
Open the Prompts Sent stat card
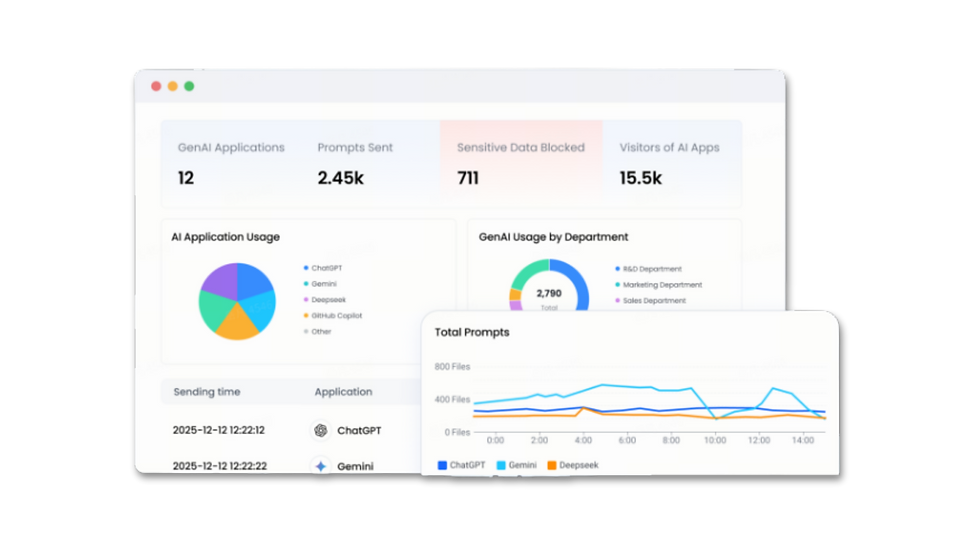(370, 164)
